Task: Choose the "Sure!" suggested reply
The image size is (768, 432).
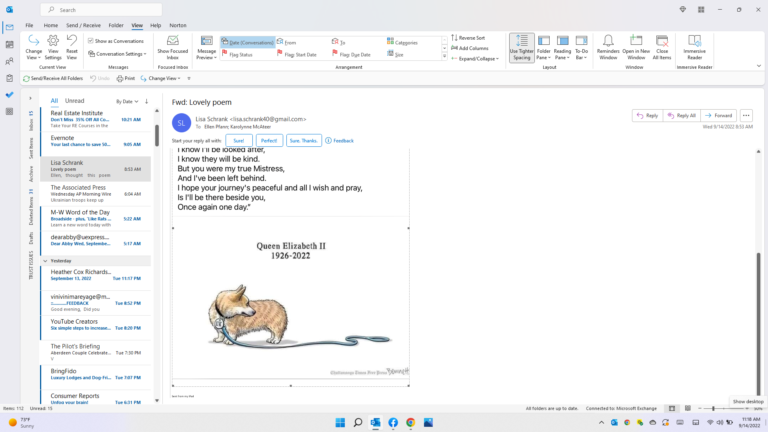Action: pyautogui.click(x=239, y=141)
